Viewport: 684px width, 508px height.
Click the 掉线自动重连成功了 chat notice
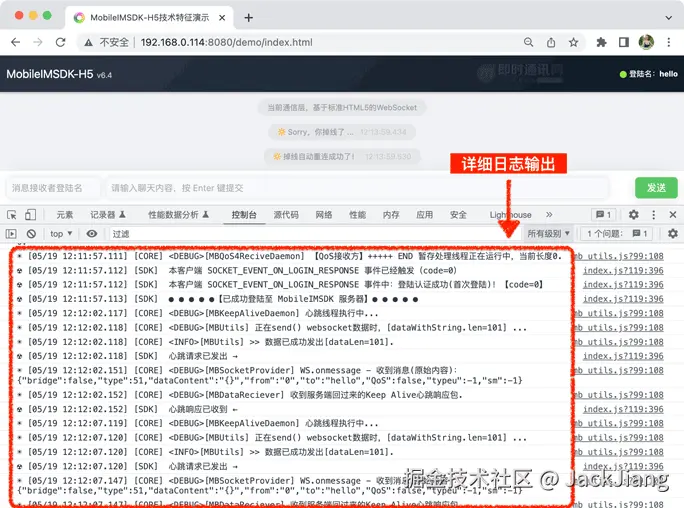[x=342, y=157]
